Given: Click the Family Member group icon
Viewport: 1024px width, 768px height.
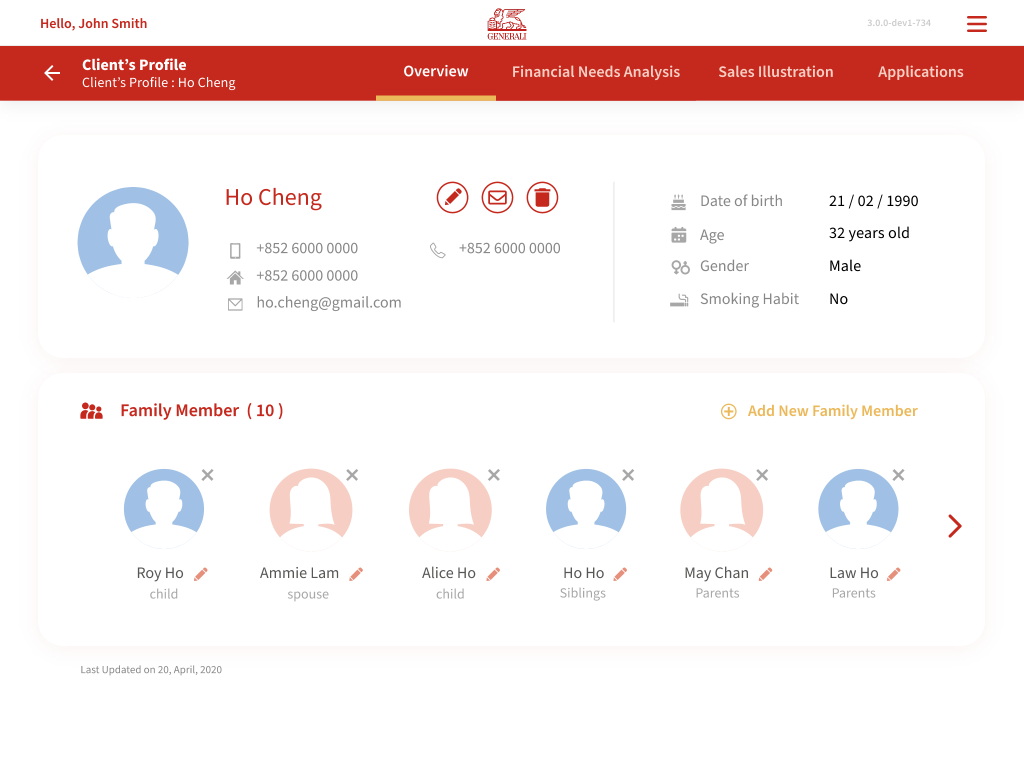Looking at the screenshot, I should (x=91, y=411).
